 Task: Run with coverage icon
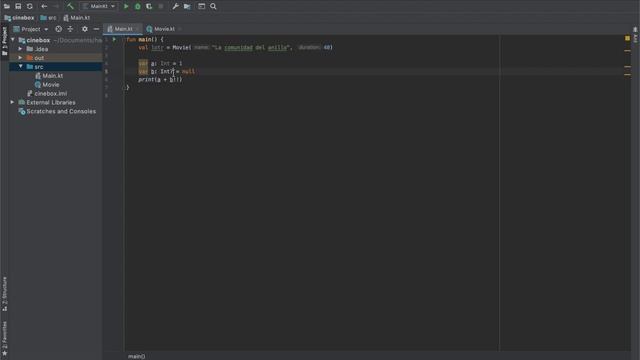tap(149, 6)
